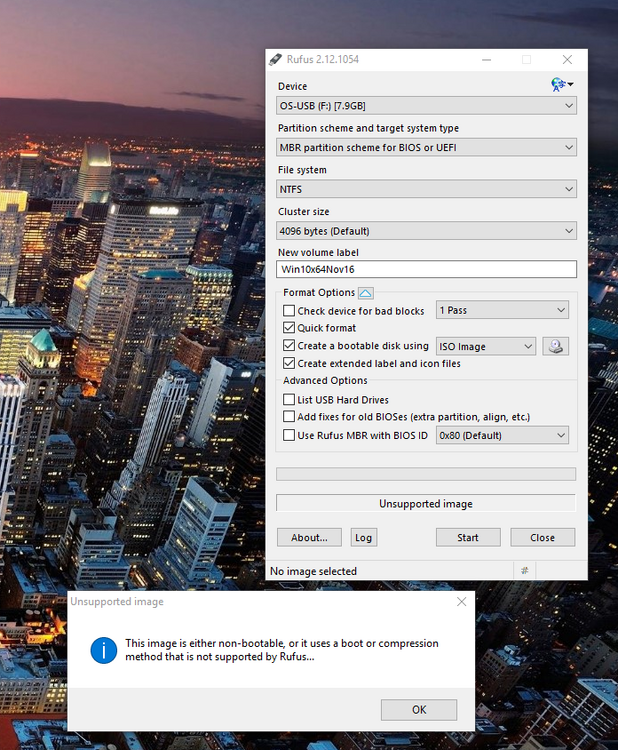Uncheck Create extended label and icon files
The height and width of the screenshot is (750, 618).
pyautogui.click(x=289, y=363)
